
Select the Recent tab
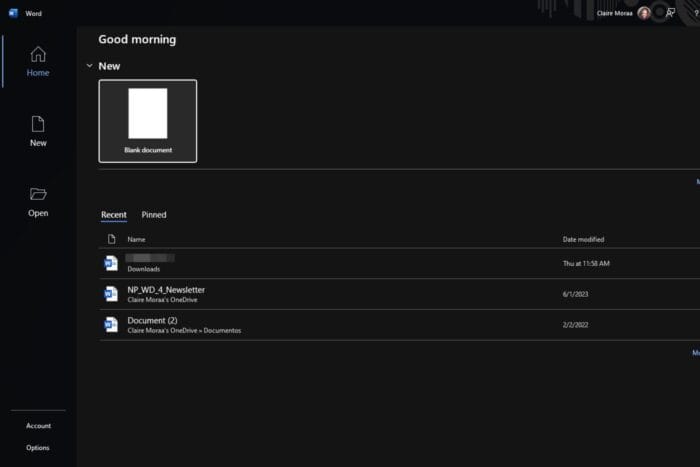(x=114, y=215)
